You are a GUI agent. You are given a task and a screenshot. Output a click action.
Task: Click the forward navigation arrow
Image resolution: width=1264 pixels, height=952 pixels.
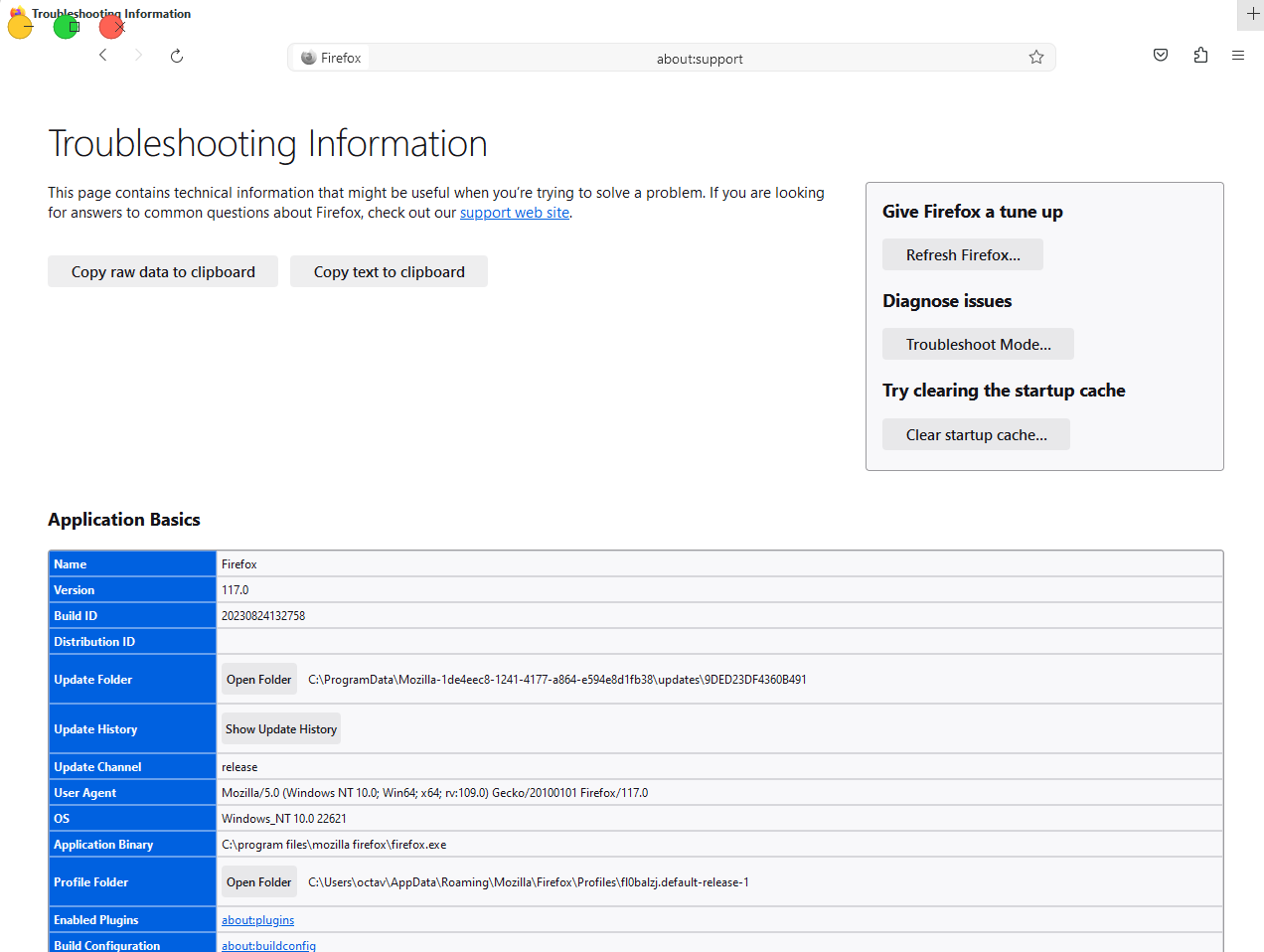coord(138,55)
